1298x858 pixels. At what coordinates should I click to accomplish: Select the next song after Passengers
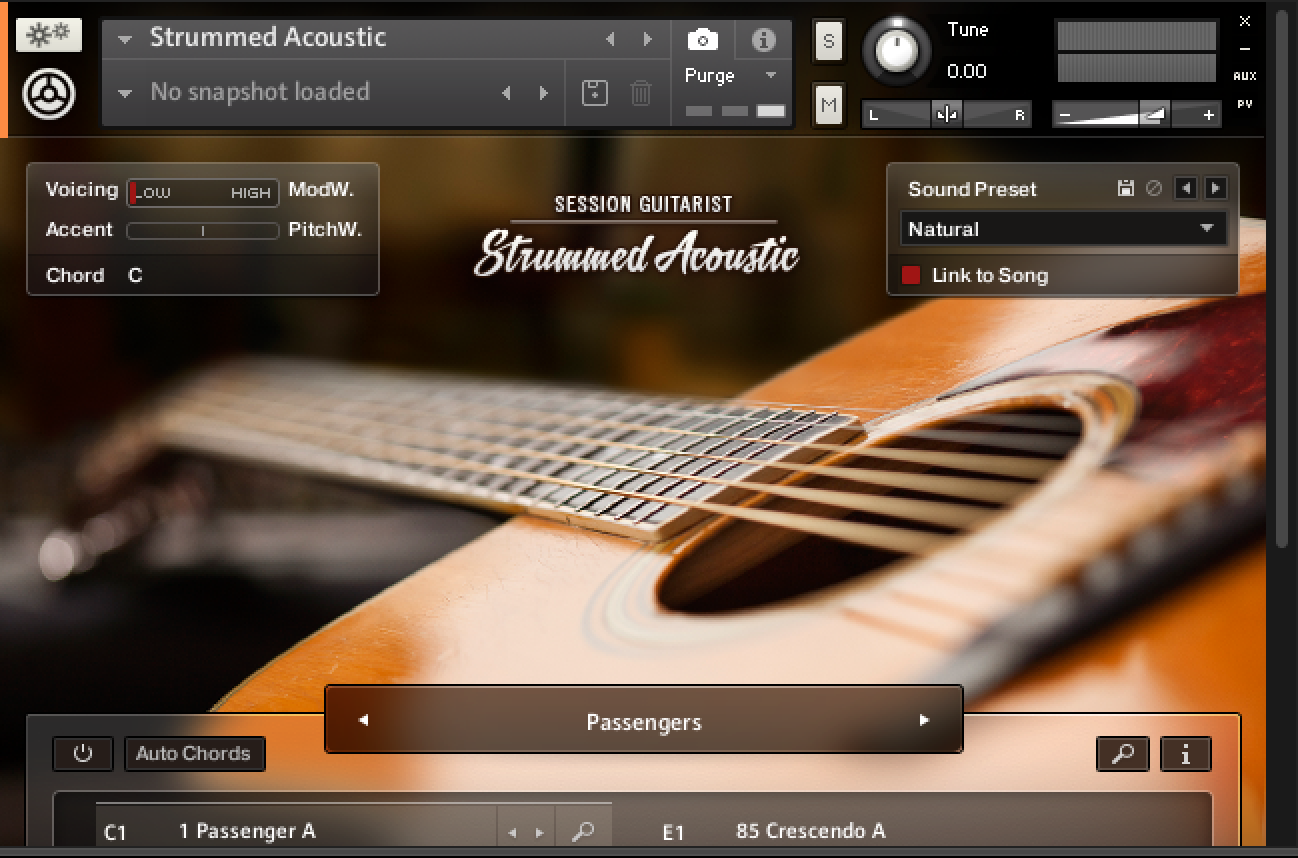[925, 721]
